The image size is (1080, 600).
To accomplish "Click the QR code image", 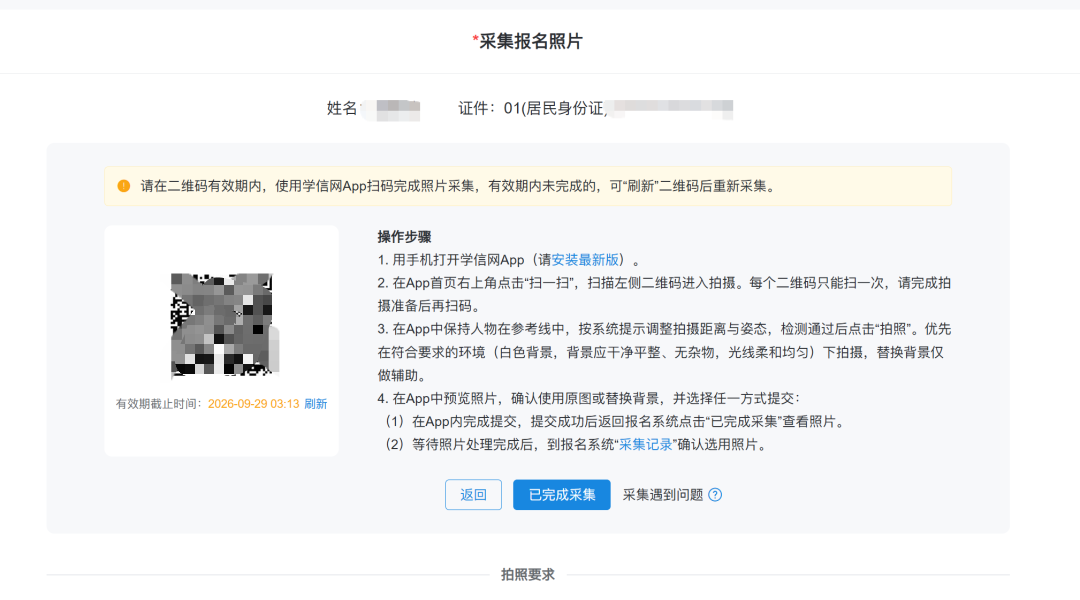I will [x=222, y=324].
